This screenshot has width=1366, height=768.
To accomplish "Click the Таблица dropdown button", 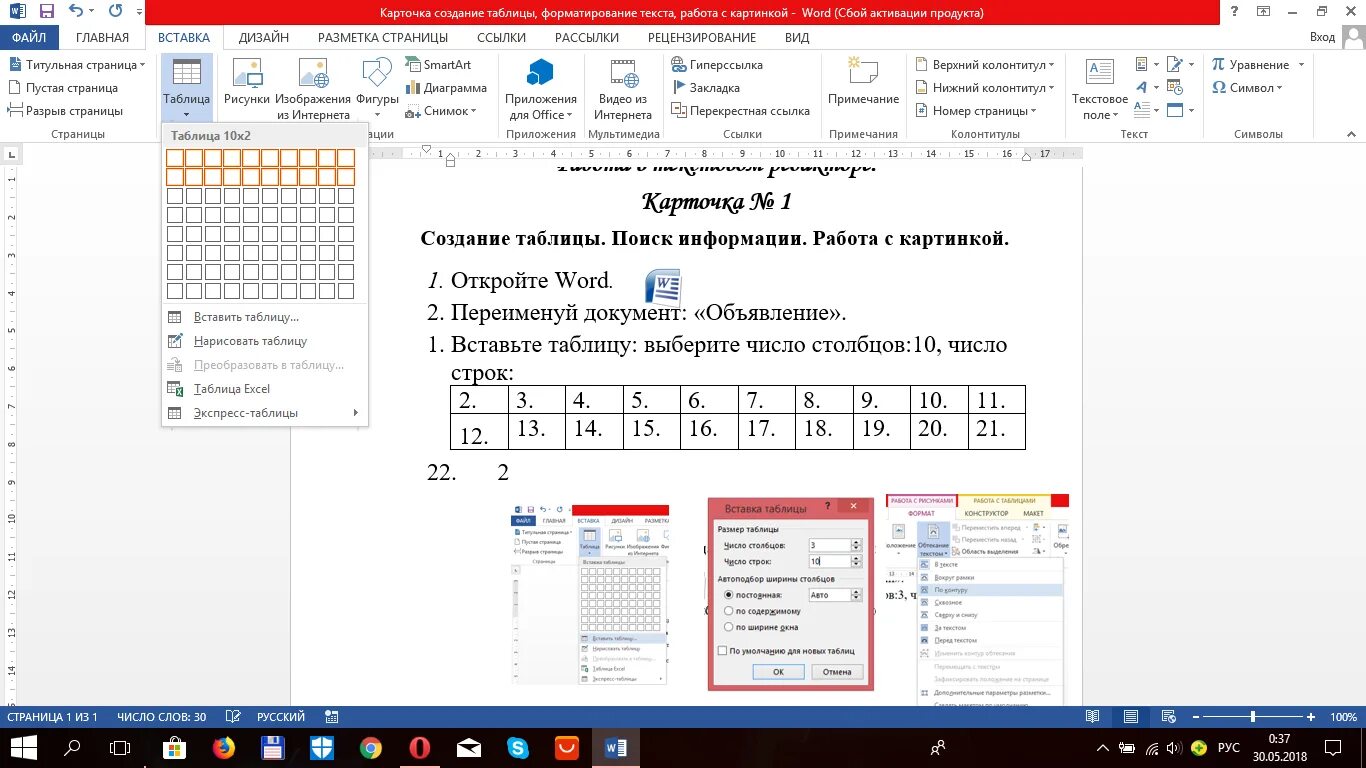I will (186, 88).
